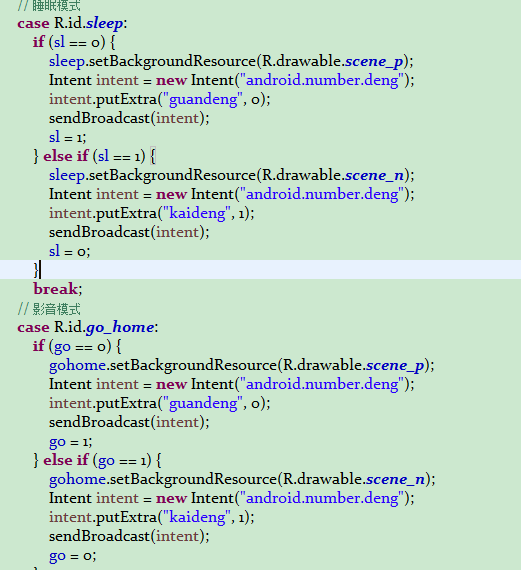Click sendBroadcast(intent) line above 'sl = 0;'

click(129, 232)
